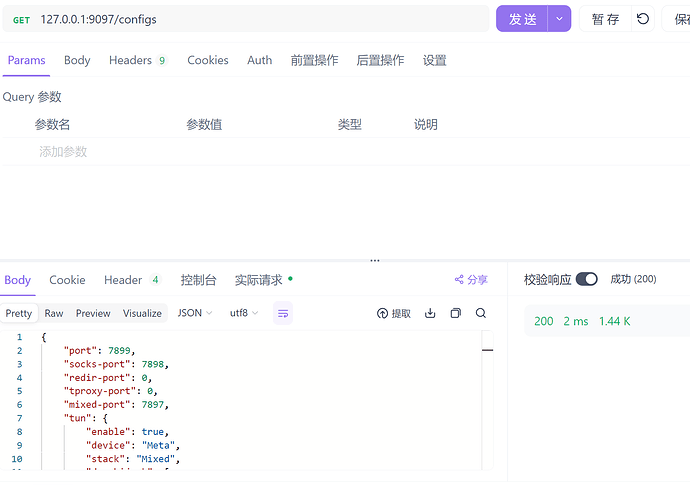
Task: Click the 暂存 temporary save button
Action: (x=605, y=19)
